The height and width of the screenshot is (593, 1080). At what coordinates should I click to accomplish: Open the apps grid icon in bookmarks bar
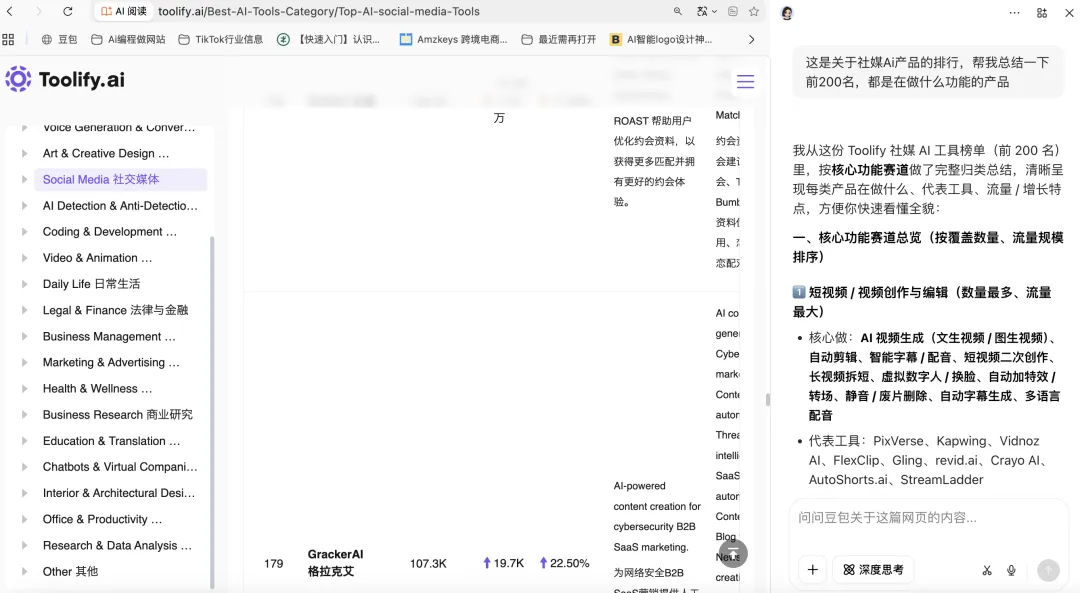tap(8, 39)
